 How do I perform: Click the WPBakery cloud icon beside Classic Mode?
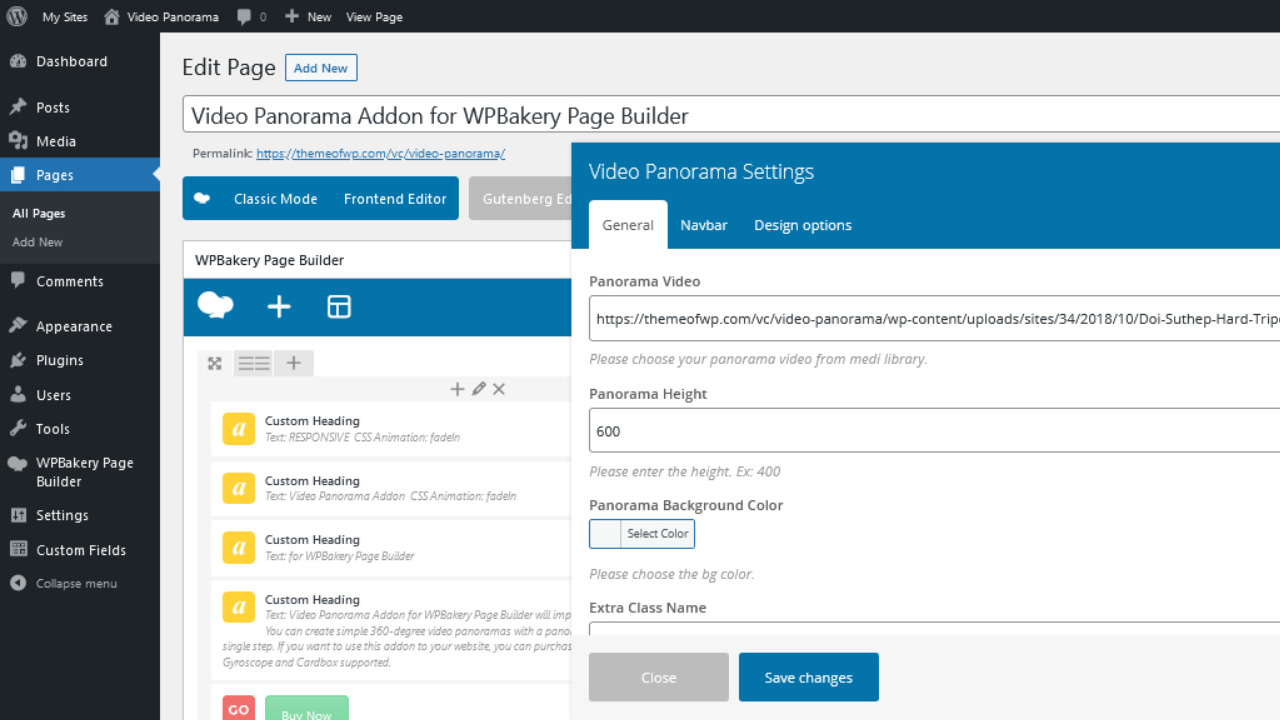pyautogui.click(x=202, y=198)
